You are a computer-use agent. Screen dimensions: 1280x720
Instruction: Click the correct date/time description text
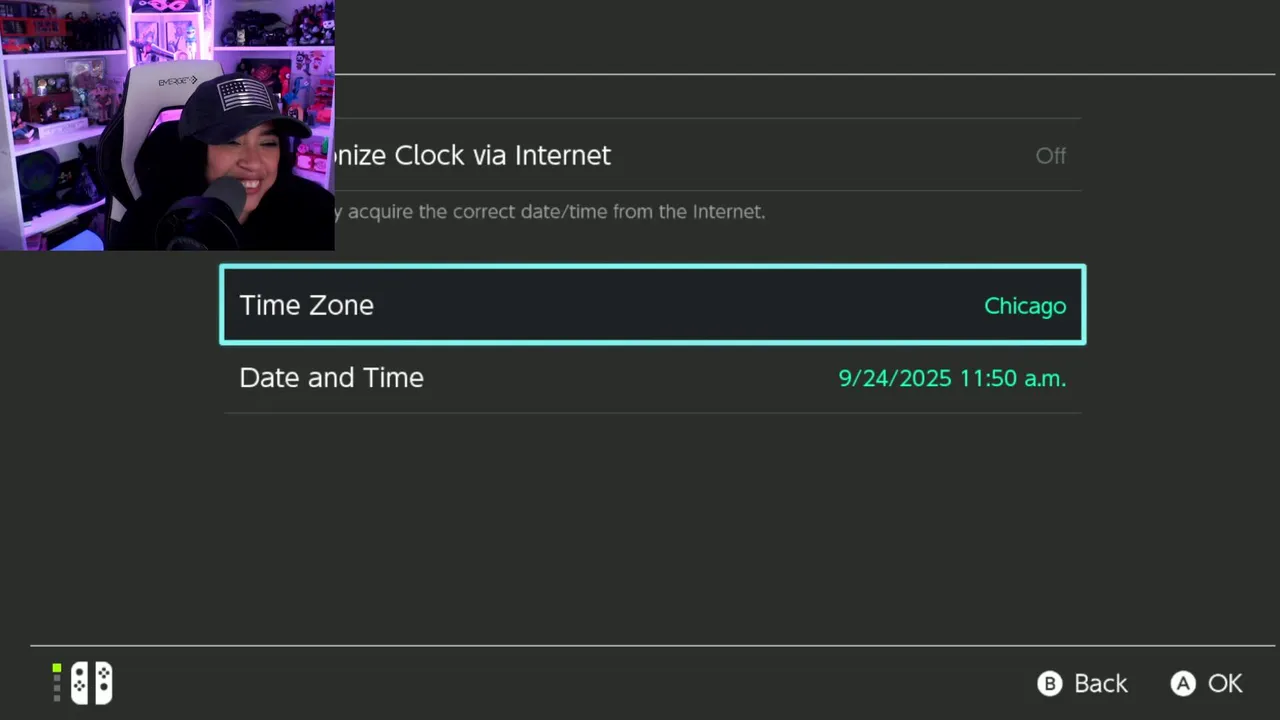550,212
